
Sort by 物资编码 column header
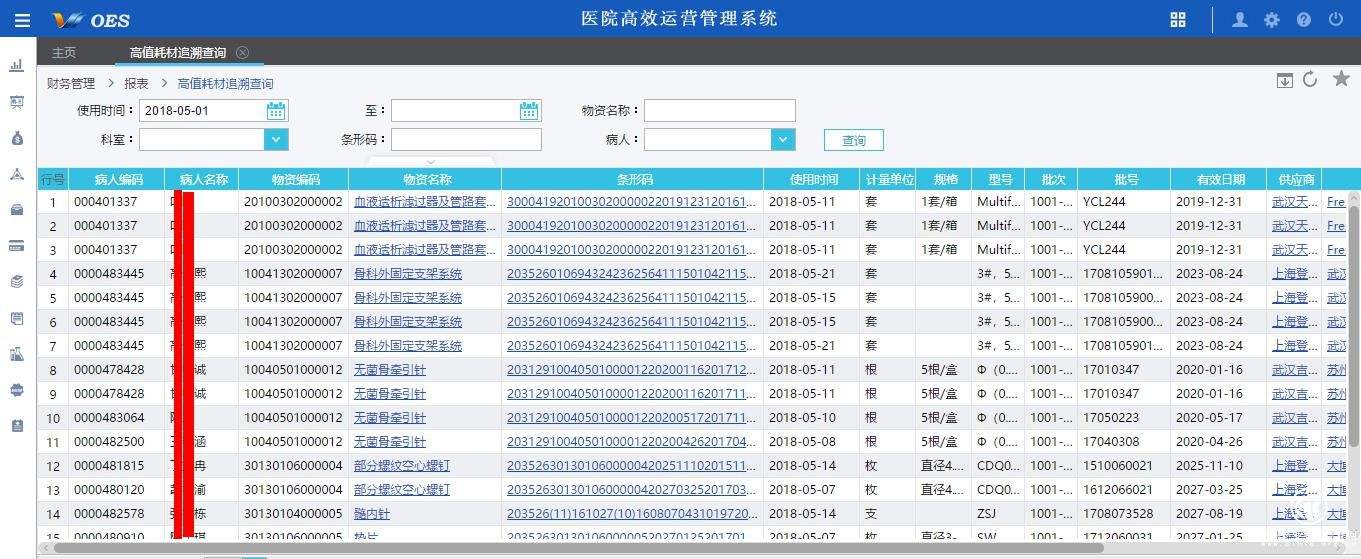point(296,180)
